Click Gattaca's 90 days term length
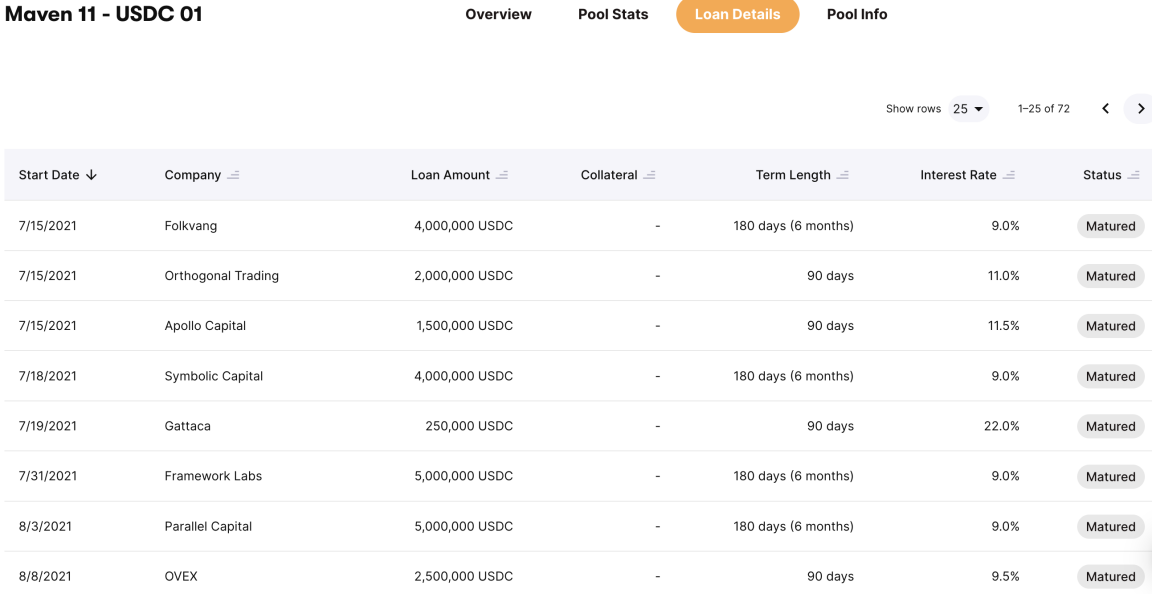This screenshot has height=594, width=1152. pyautogui.click(x=830, y=426)
